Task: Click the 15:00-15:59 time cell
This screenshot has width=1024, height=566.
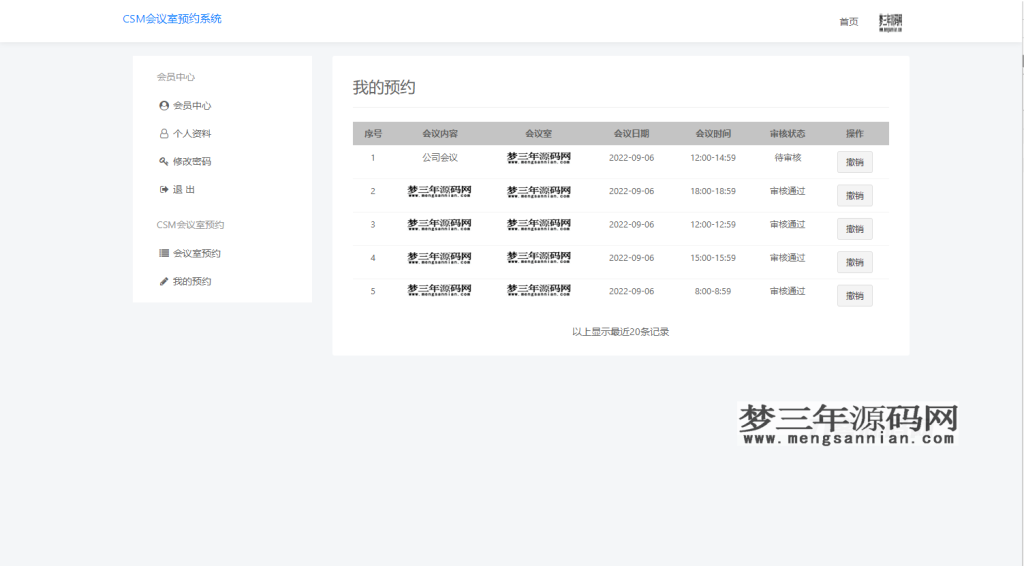Action: click(712, 258)
